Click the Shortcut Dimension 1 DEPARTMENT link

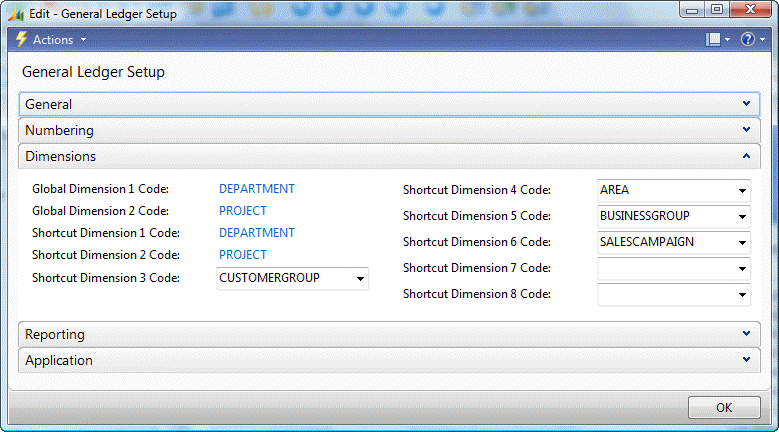point(257,232)
